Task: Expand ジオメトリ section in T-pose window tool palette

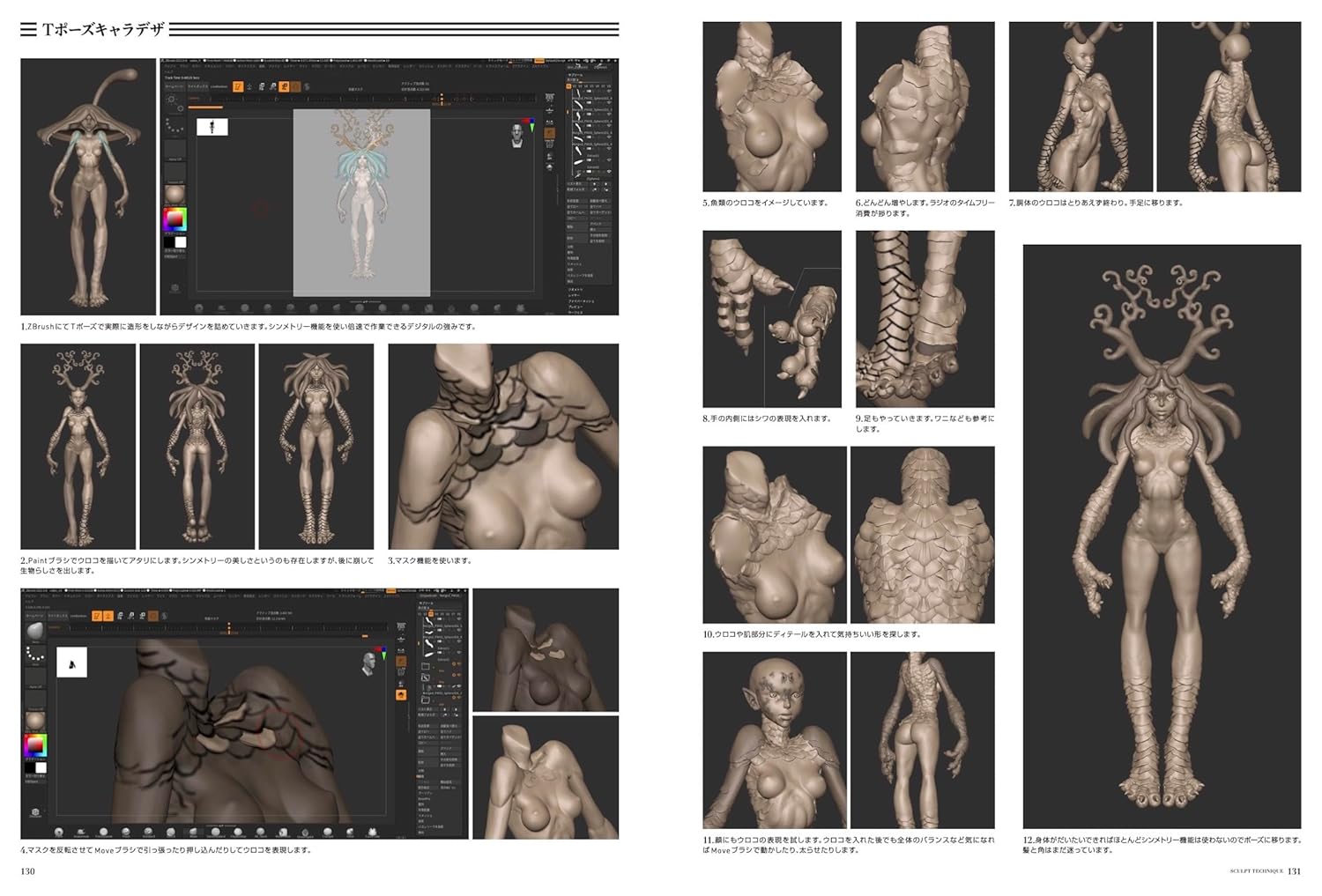Action: [575, 289]
